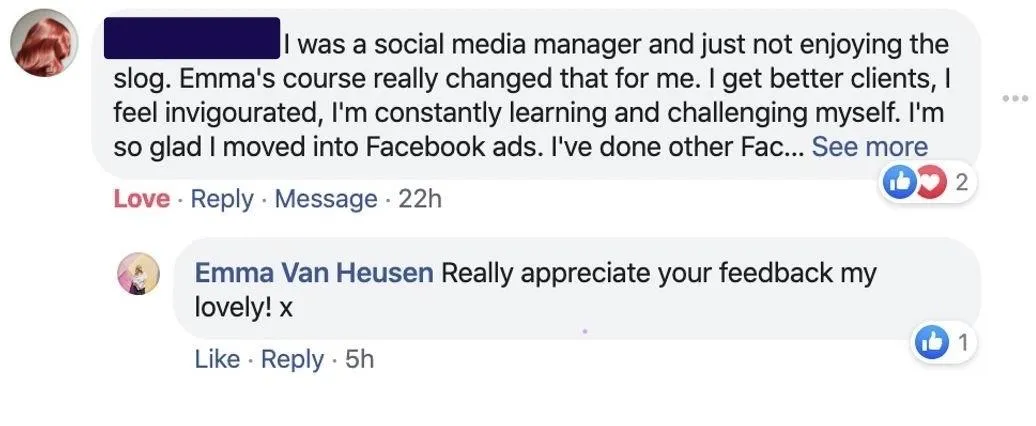
Task: Open the reaction count of 2
Action: (x=961, y=183)
